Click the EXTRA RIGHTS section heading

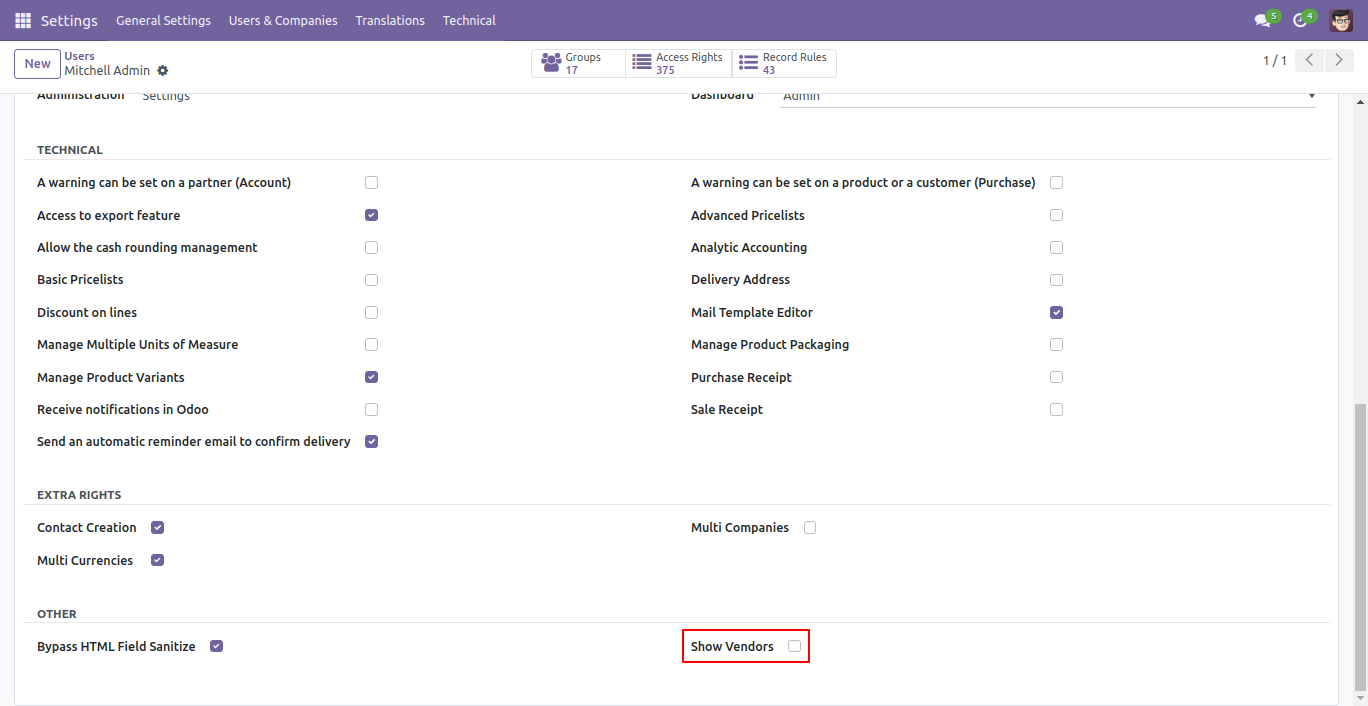(x=79, y=495)
